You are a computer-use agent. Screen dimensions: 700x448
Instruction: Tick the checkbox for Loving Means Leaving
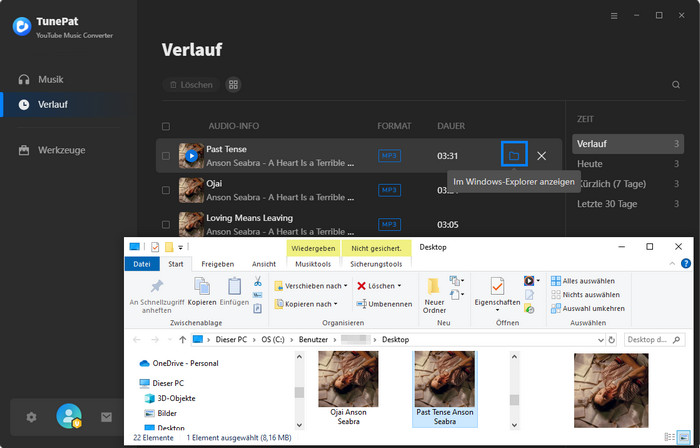point(166,224)
